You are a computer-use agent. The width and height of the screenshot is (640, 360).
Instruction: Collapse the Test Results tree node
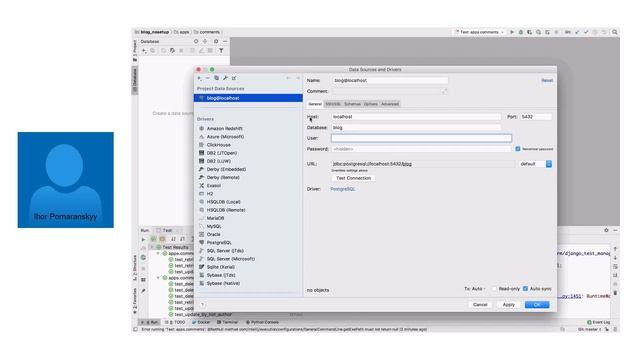pyautogui.click(x=153, y=247)
